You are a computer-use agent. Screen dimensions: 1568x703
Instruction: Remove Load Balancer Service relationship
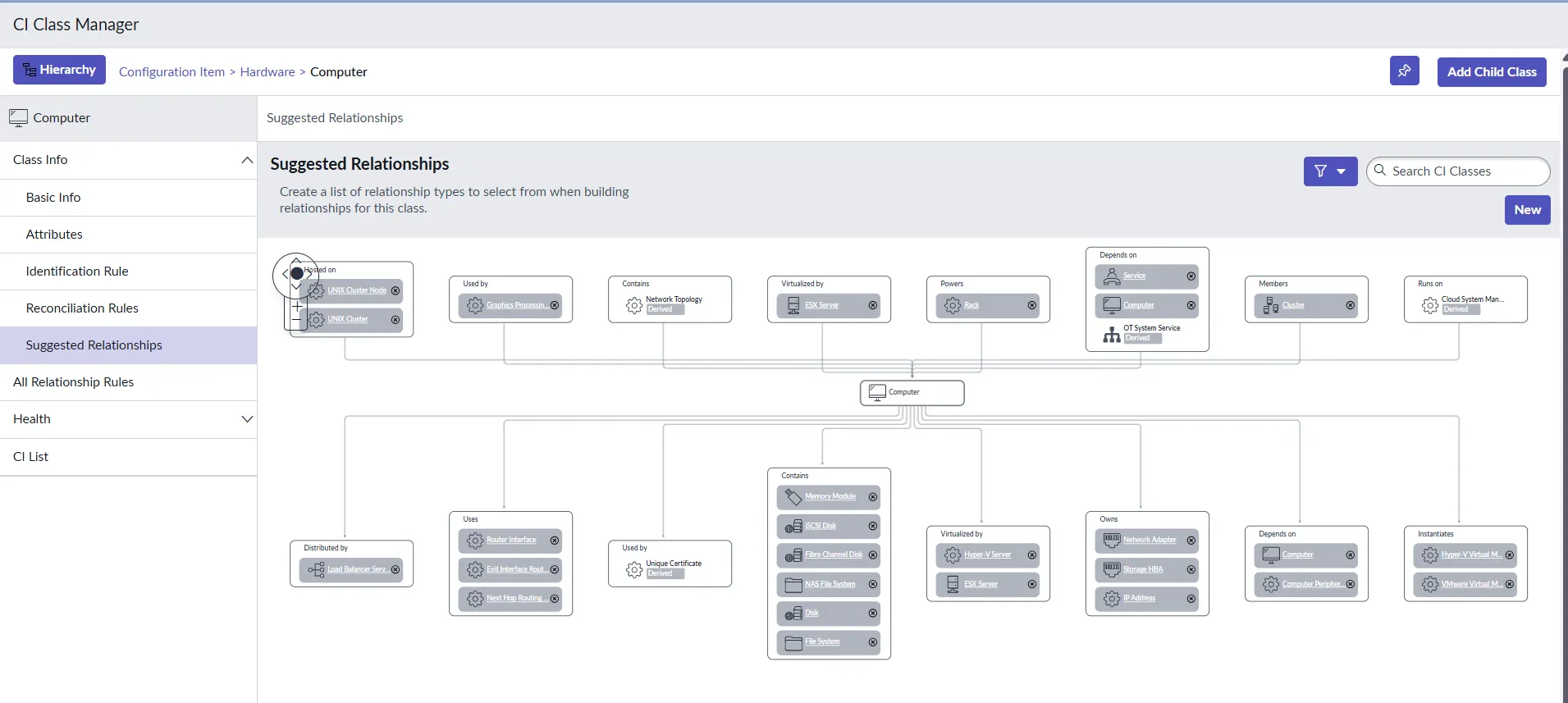tap(395, 569)
